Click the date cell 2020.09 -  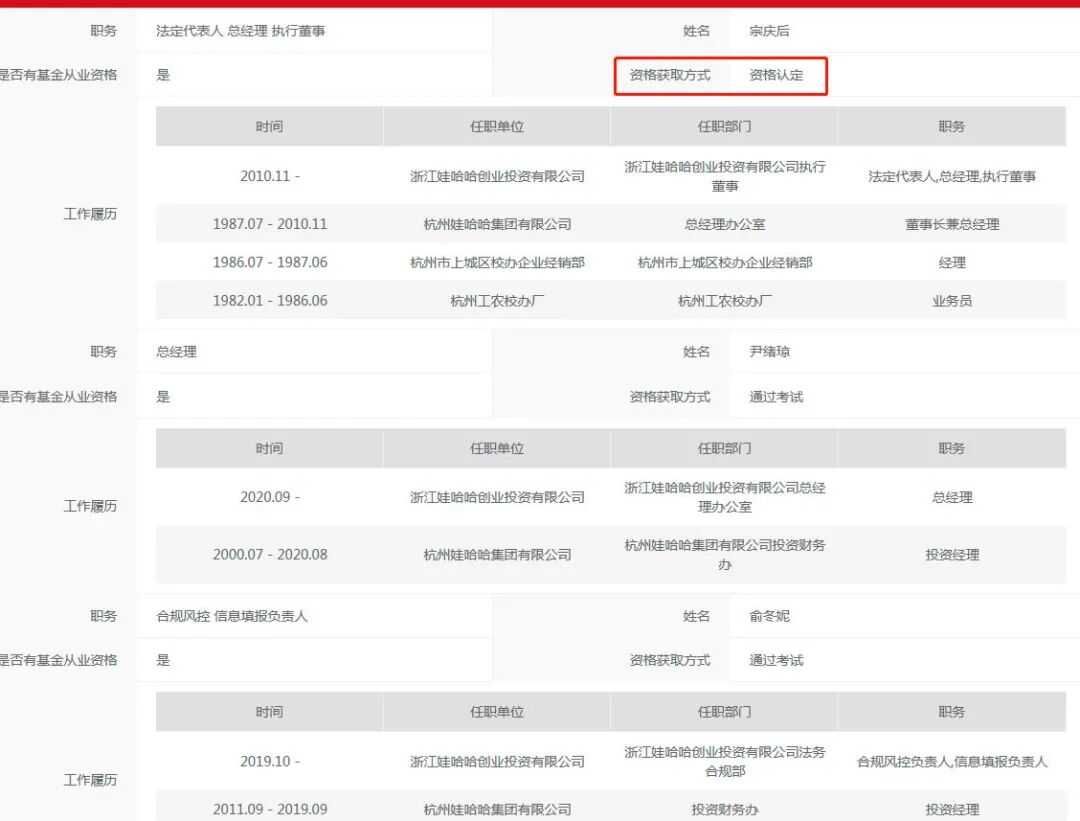click(x=269, y=497)
